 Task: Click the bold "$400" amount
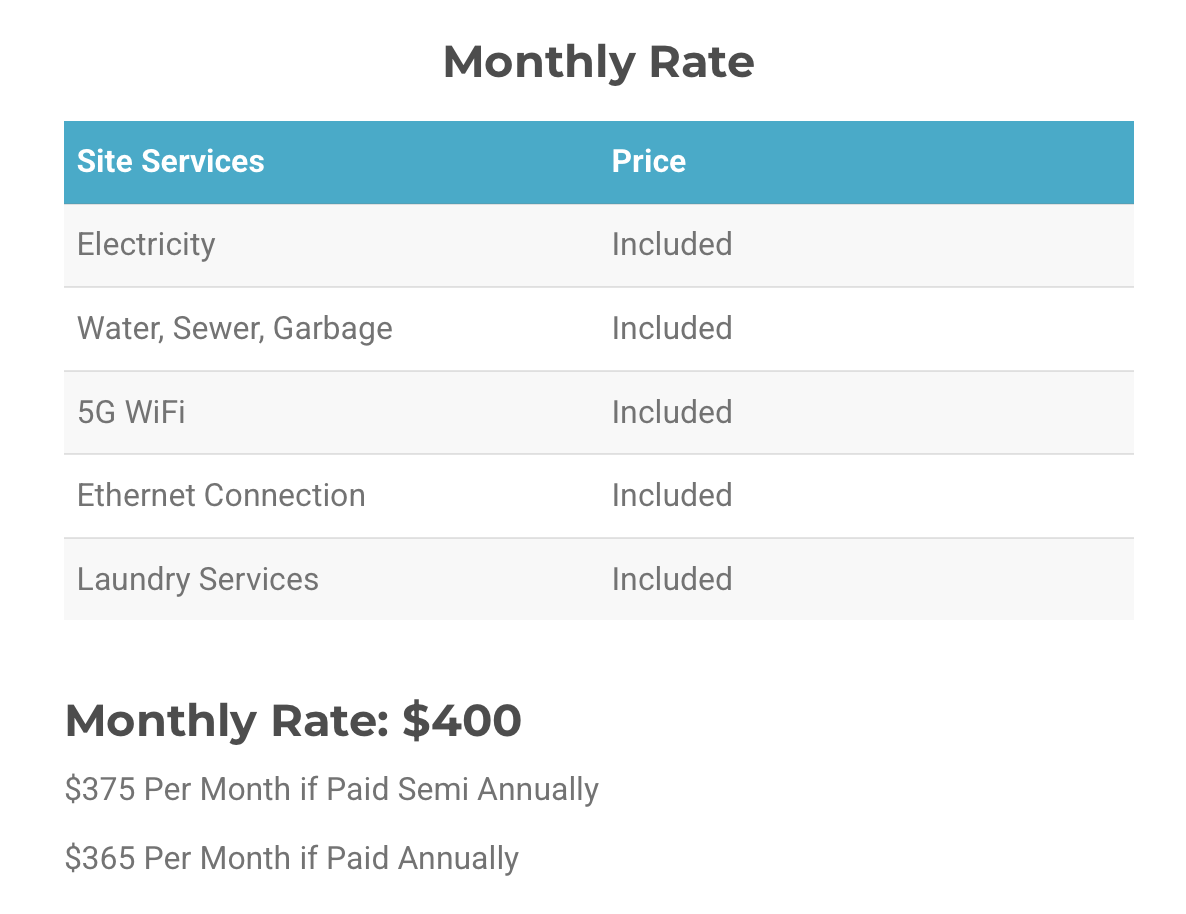pos(462,721)
